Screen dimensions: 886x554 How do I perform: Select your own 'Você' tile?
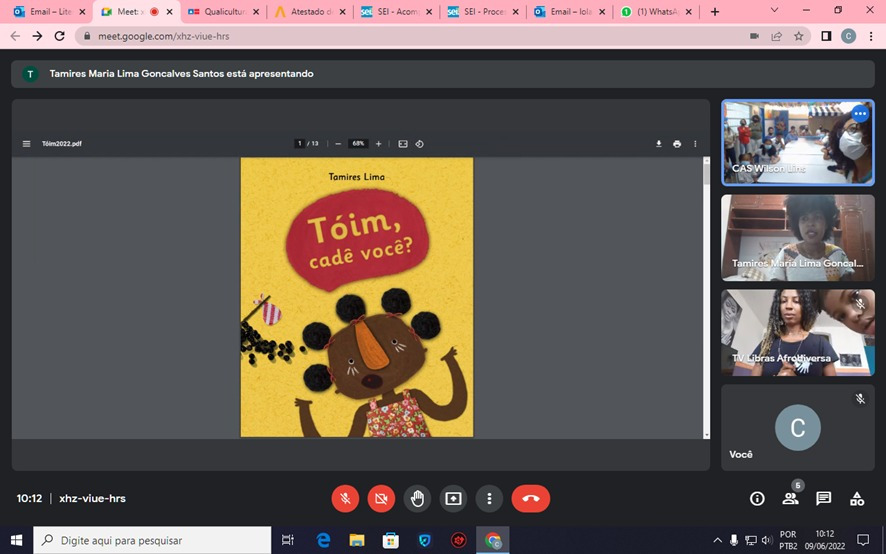tap(797, 427)
